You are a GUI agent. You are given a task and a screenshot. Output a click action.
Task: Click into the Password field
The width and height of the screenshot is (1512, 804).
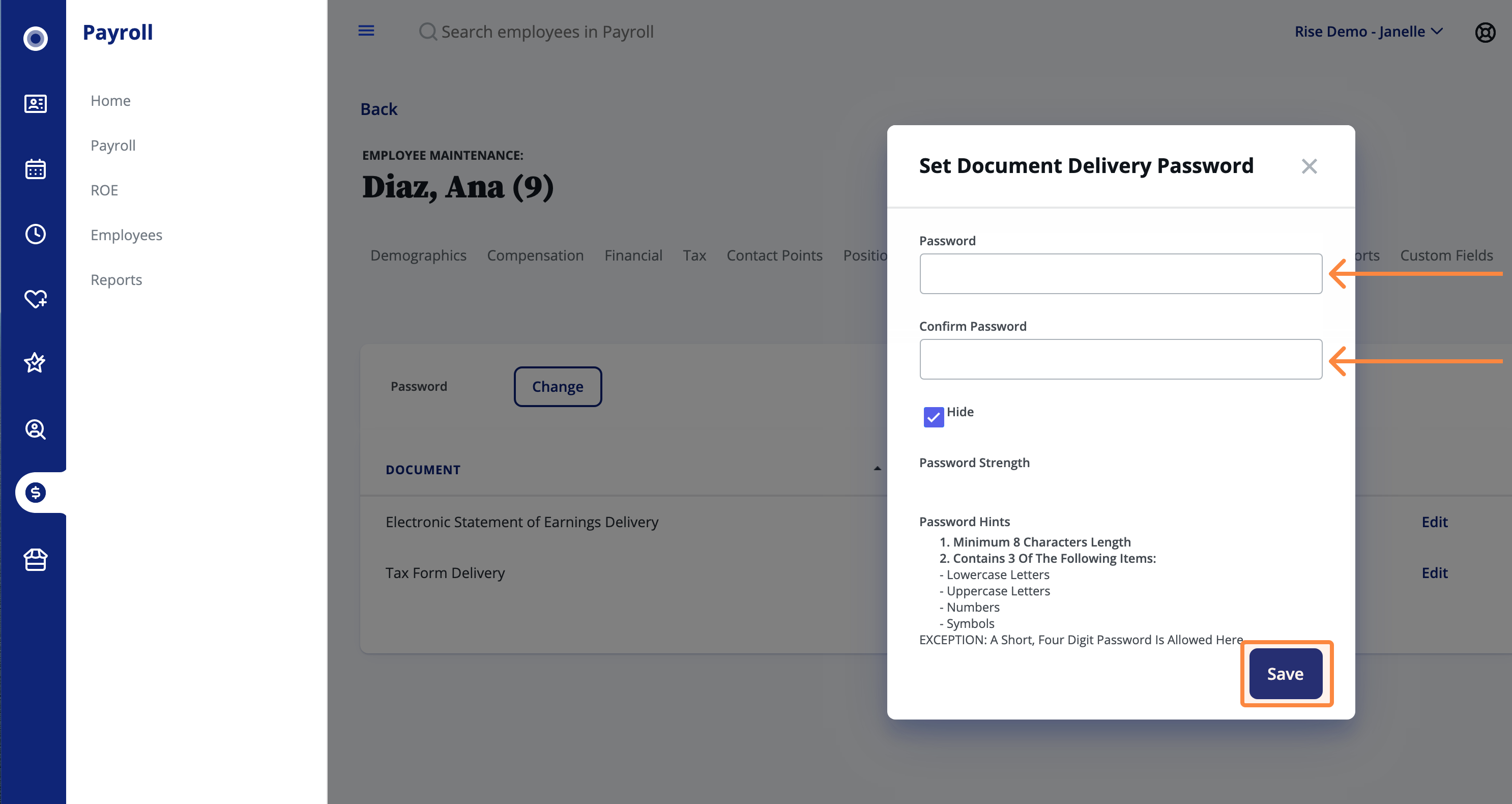tap(1120, 274)
